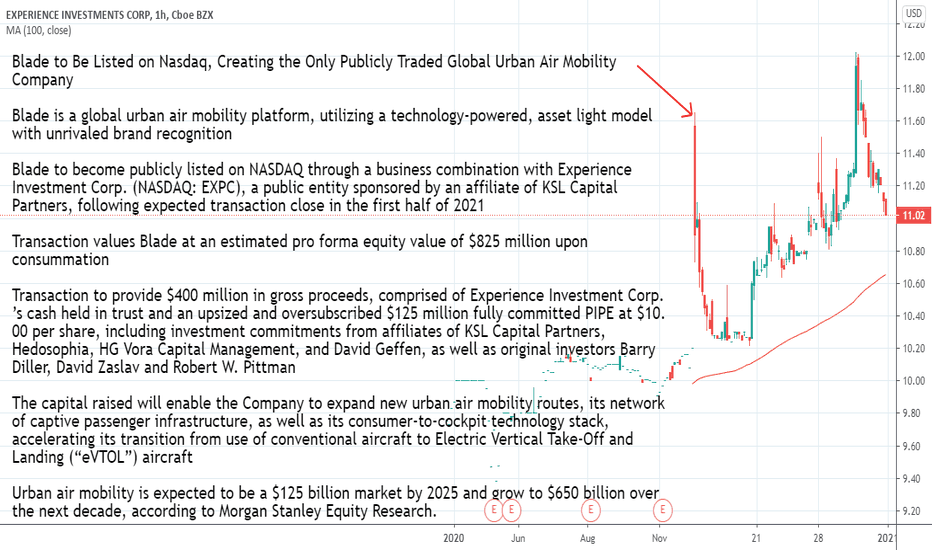Image resolution: width=932 pixels, height=550 pixels.
Task: Click the 11.60 price axis label
Action: (x=914, y=121)
